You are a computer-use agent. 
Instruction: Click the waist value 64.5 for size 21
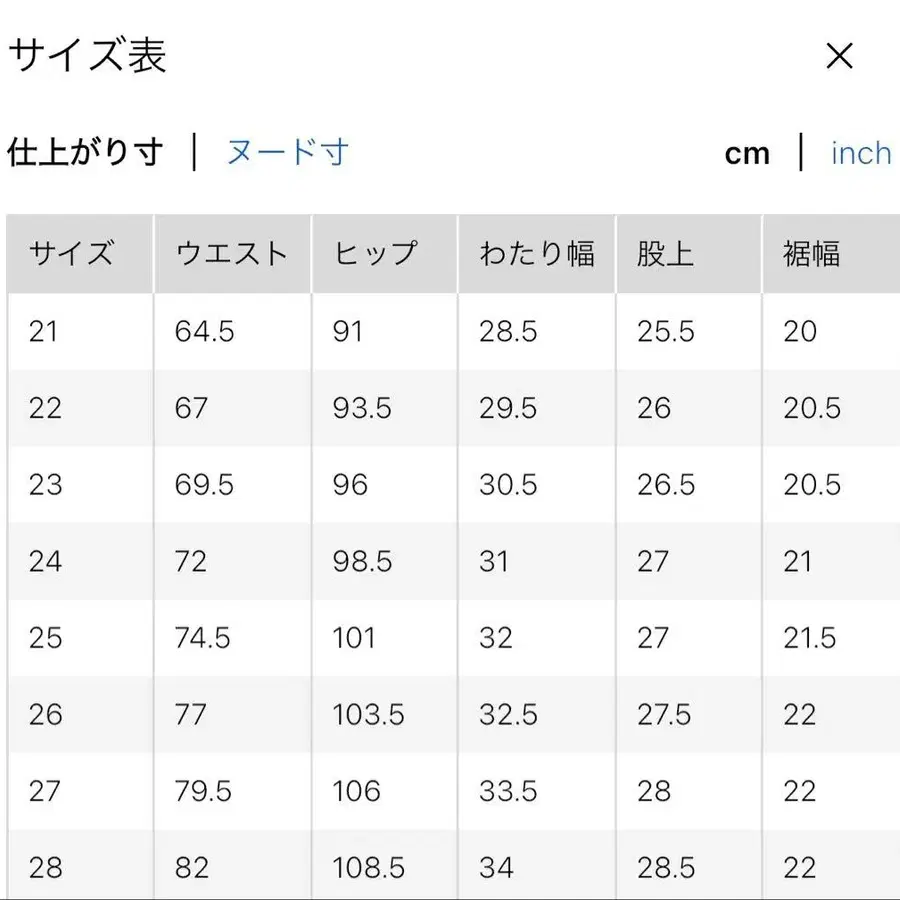point(204,331)
